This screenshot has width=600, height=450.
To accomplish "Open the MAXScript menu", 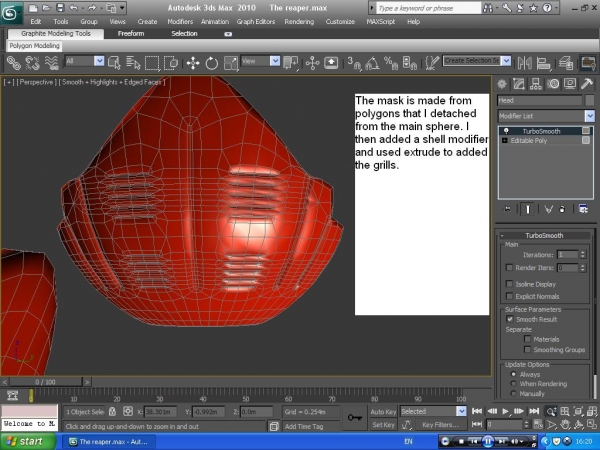I will pos(380,22).
